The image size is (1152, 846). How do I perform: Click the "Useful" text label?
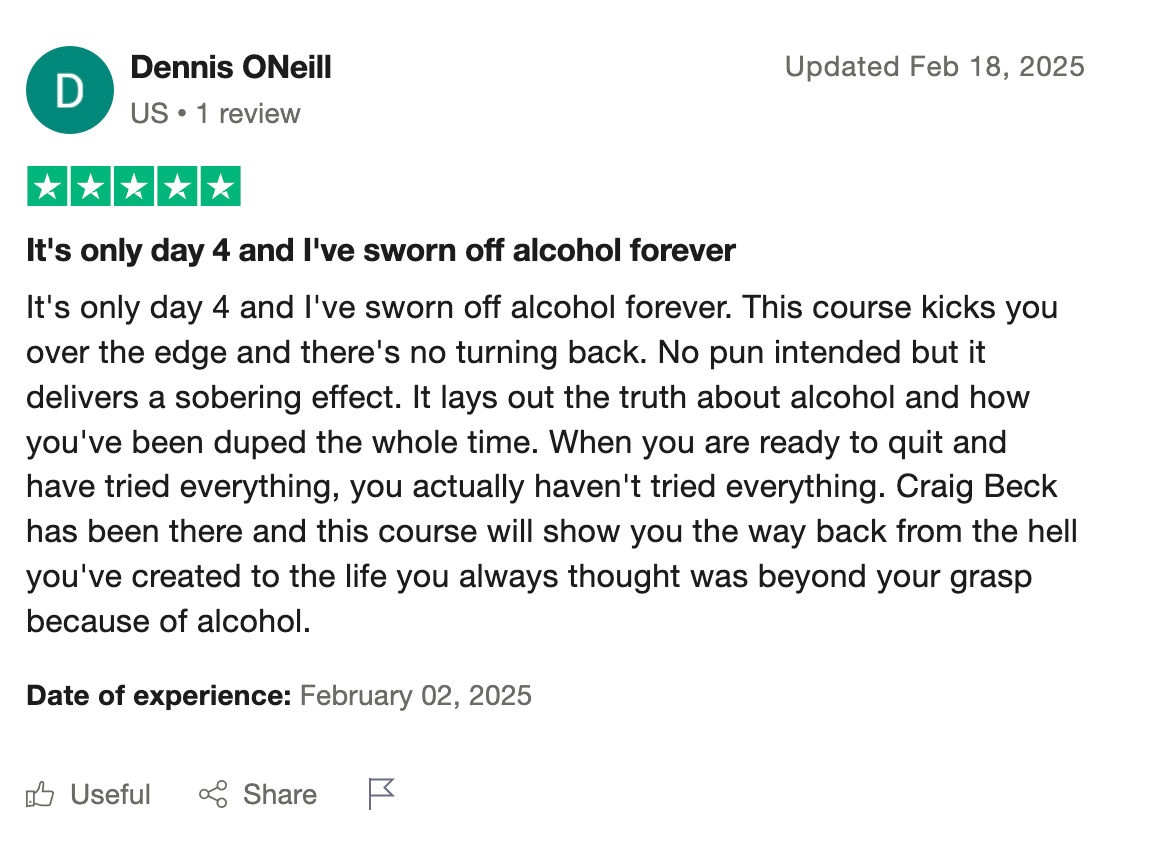(110, 795)
